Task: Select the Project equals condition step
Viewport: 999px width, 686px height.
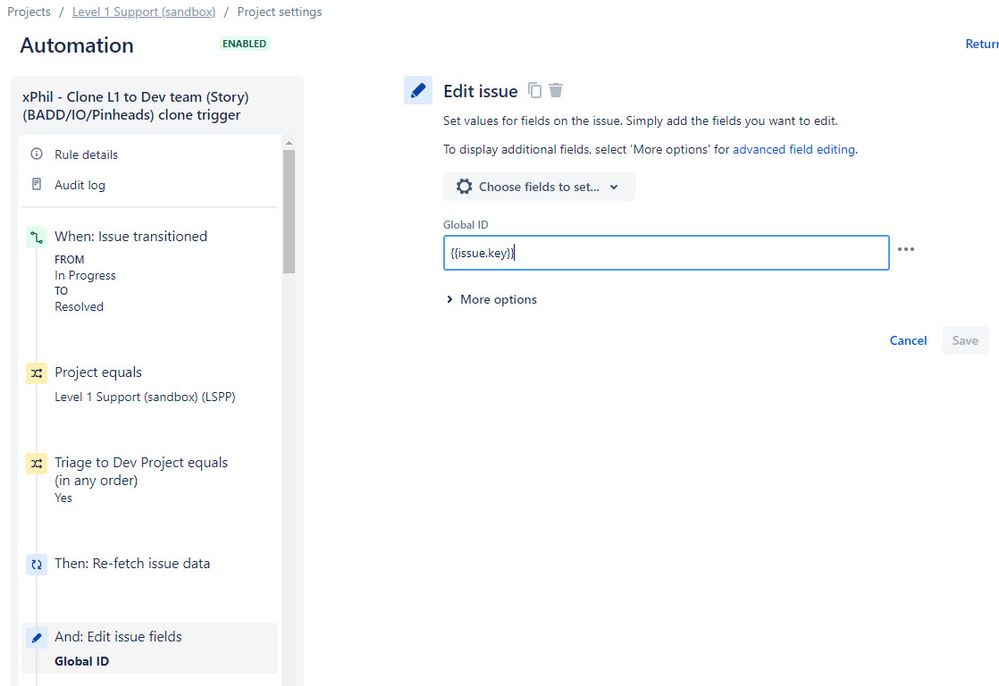Action: coord(98,372)
